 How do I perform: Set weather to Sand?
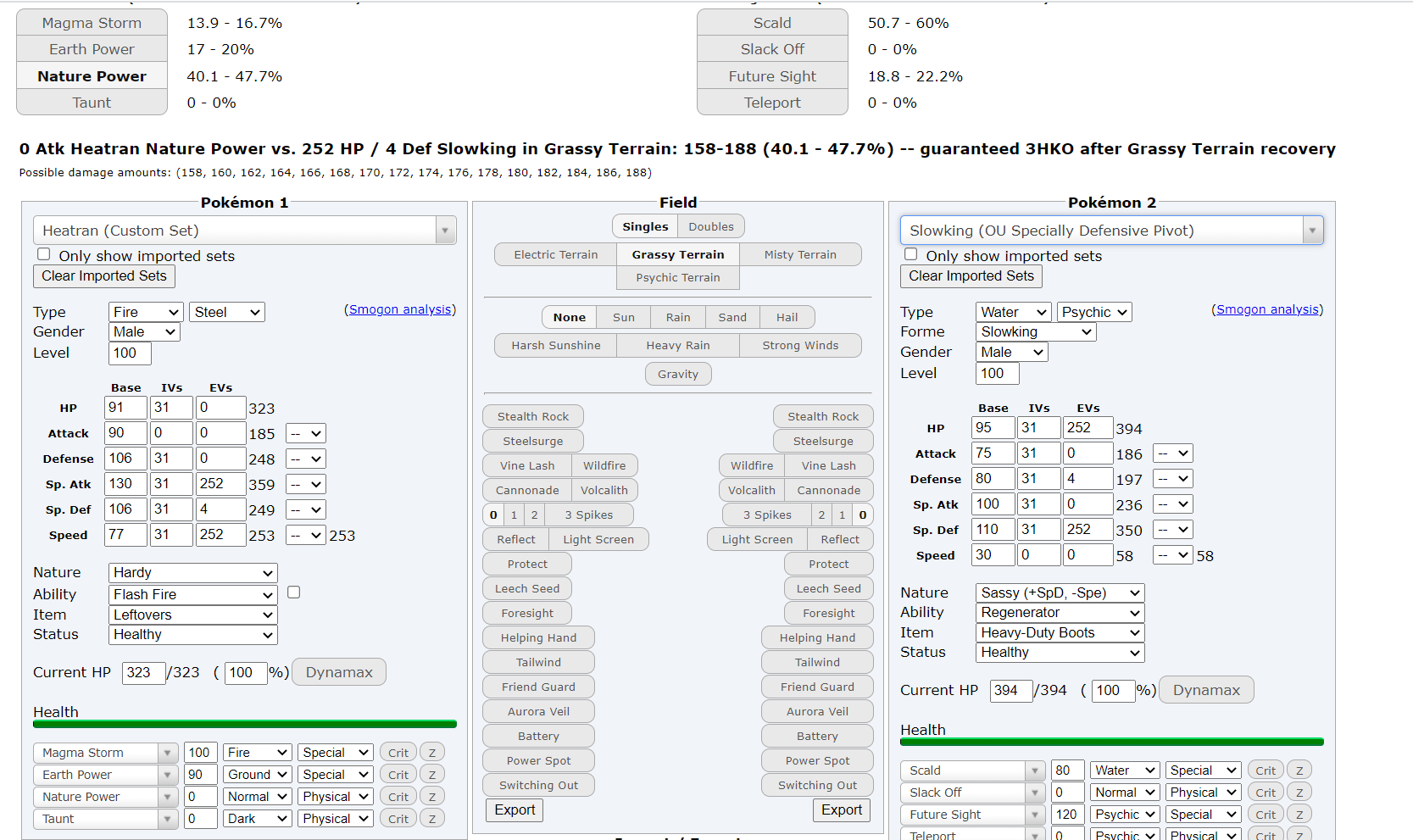[x=732, y=317]
